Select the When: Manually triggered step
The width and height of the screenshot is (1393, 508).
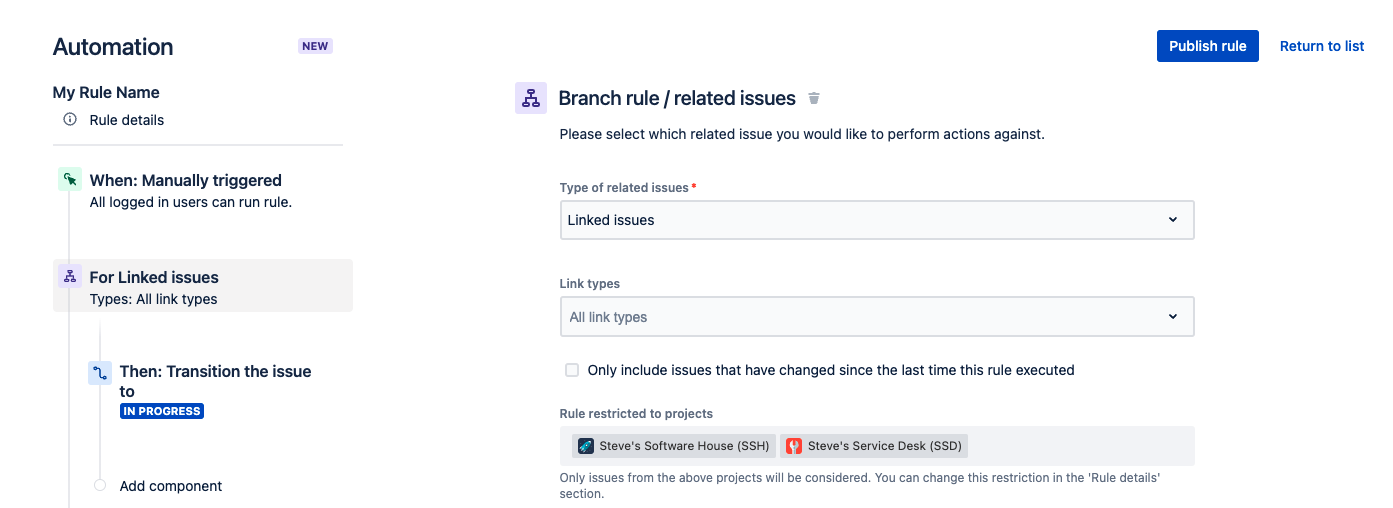(x=186, y=181)
